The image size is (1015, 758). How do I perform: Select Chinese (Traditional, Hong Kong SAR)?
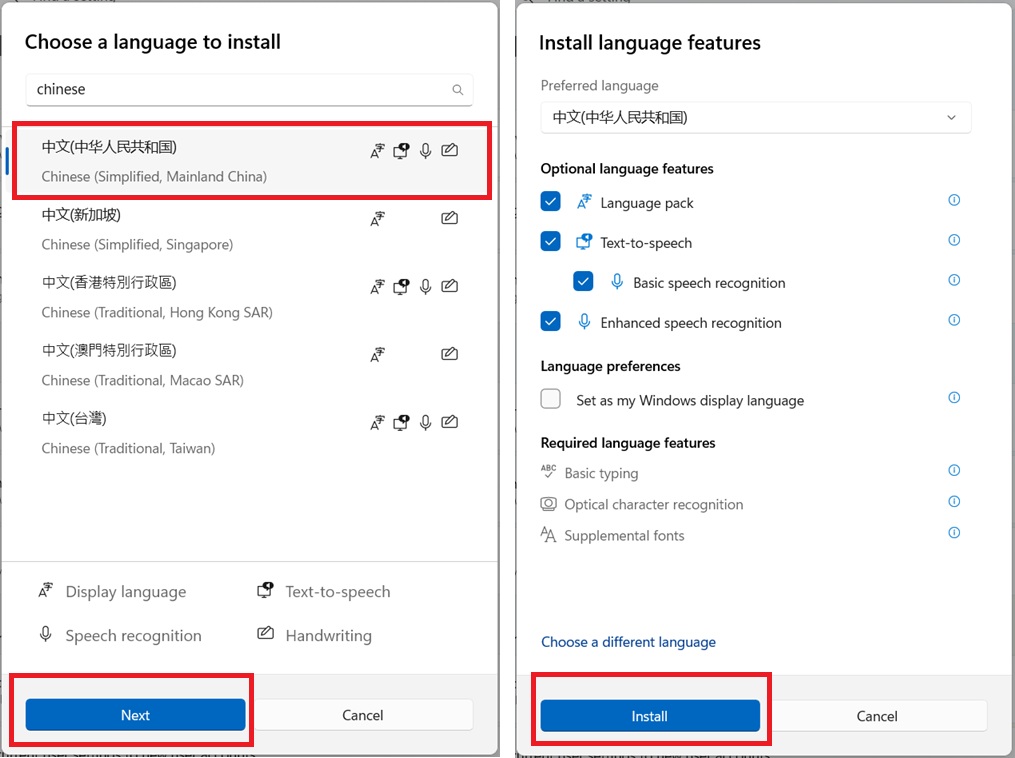point(157,296)
